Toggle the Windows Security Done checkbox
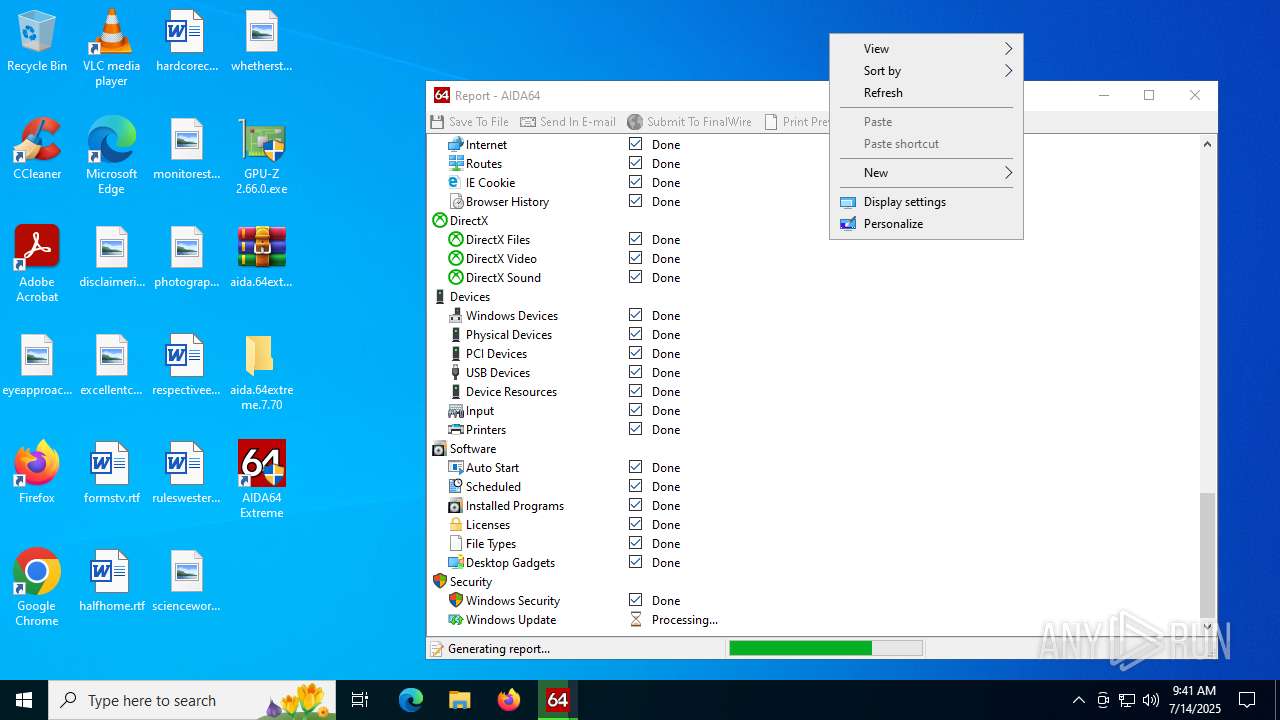The height and width of the screenshot is (720, 1280). [635, 600]
